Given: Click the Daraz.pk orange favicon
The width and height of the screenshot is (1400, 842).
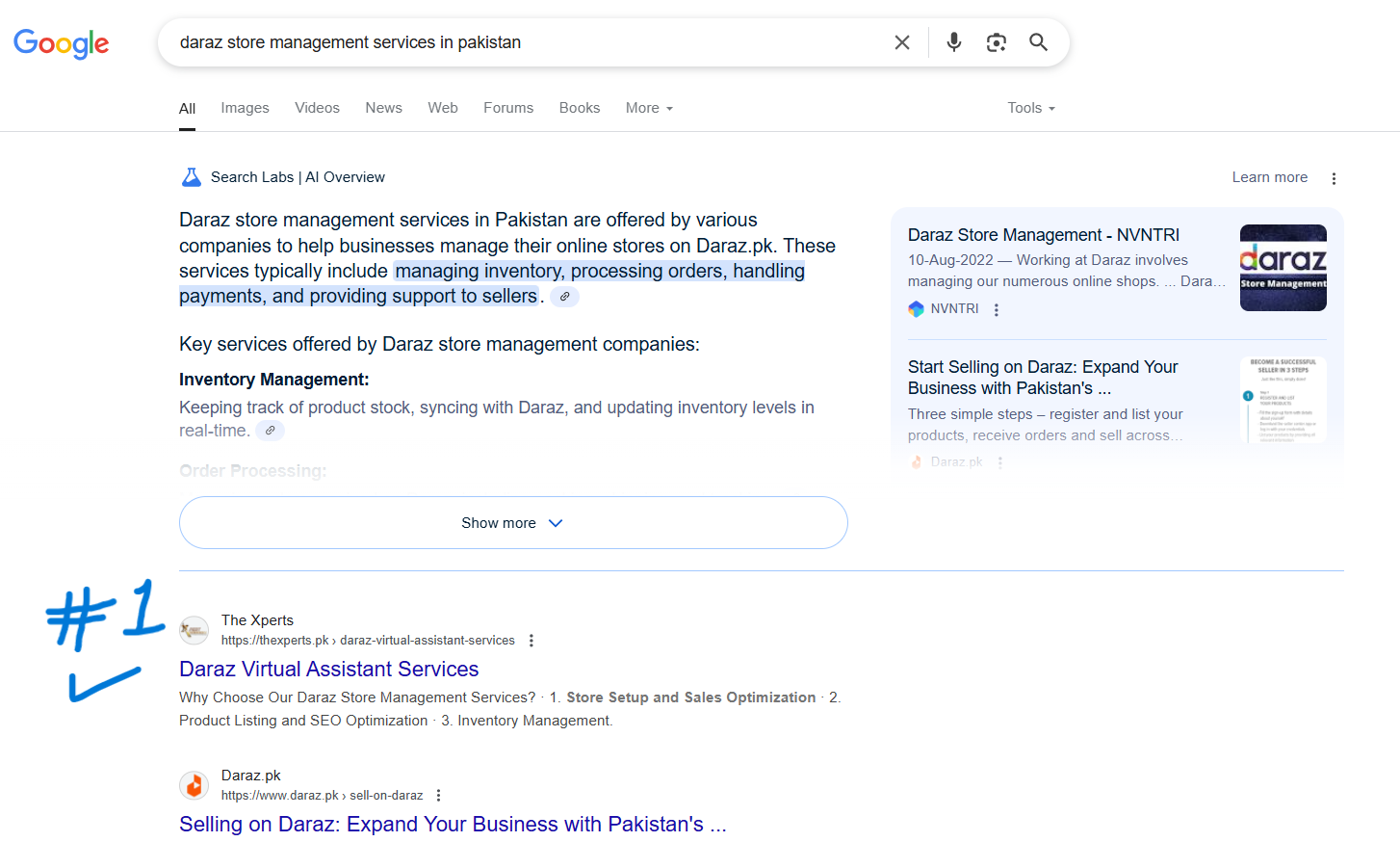Looking at the screenshot, I should pos(194,786).
